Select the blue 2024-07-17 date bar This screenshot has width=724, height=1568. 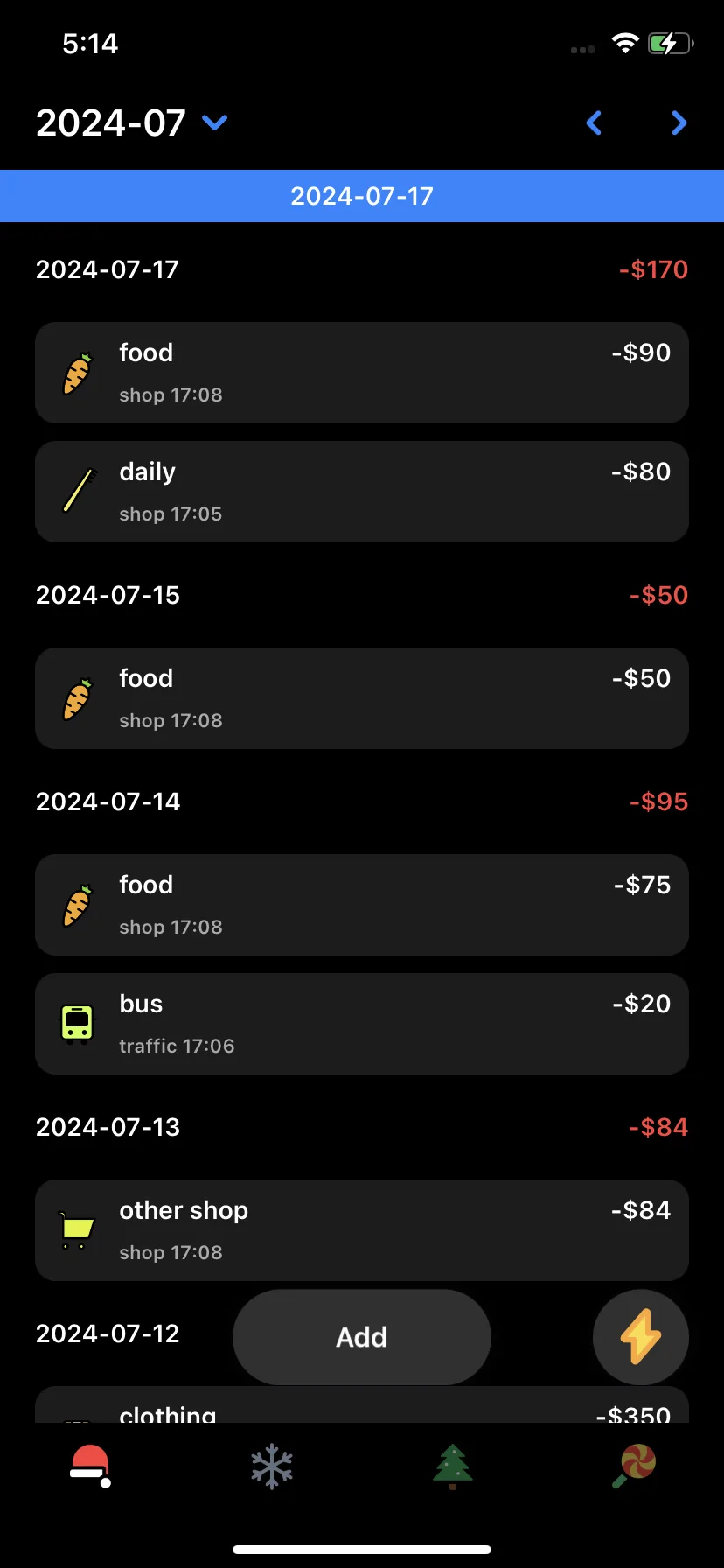coord(362,196)
